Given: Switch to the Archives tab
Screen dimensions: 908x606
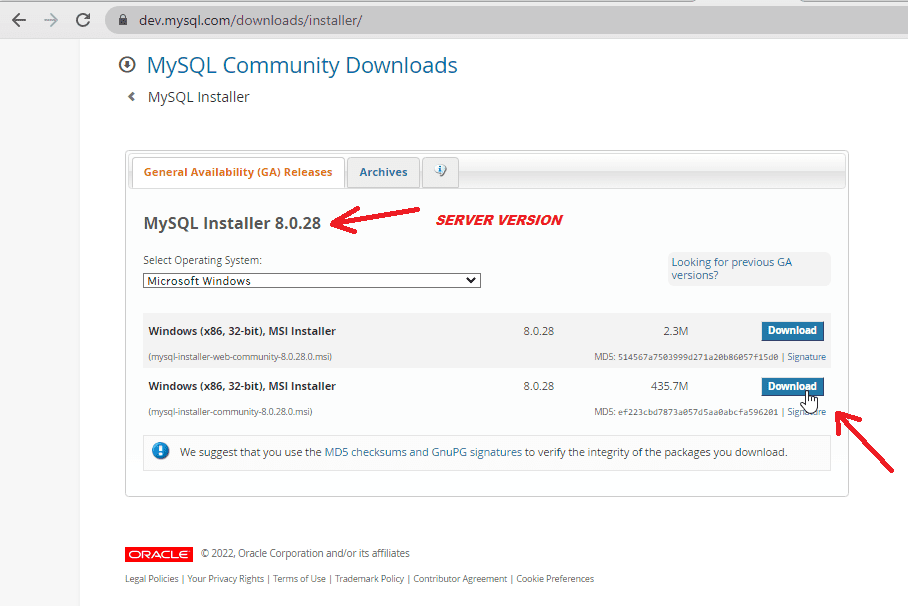Looking at the screenshot, I should [383, 172].
